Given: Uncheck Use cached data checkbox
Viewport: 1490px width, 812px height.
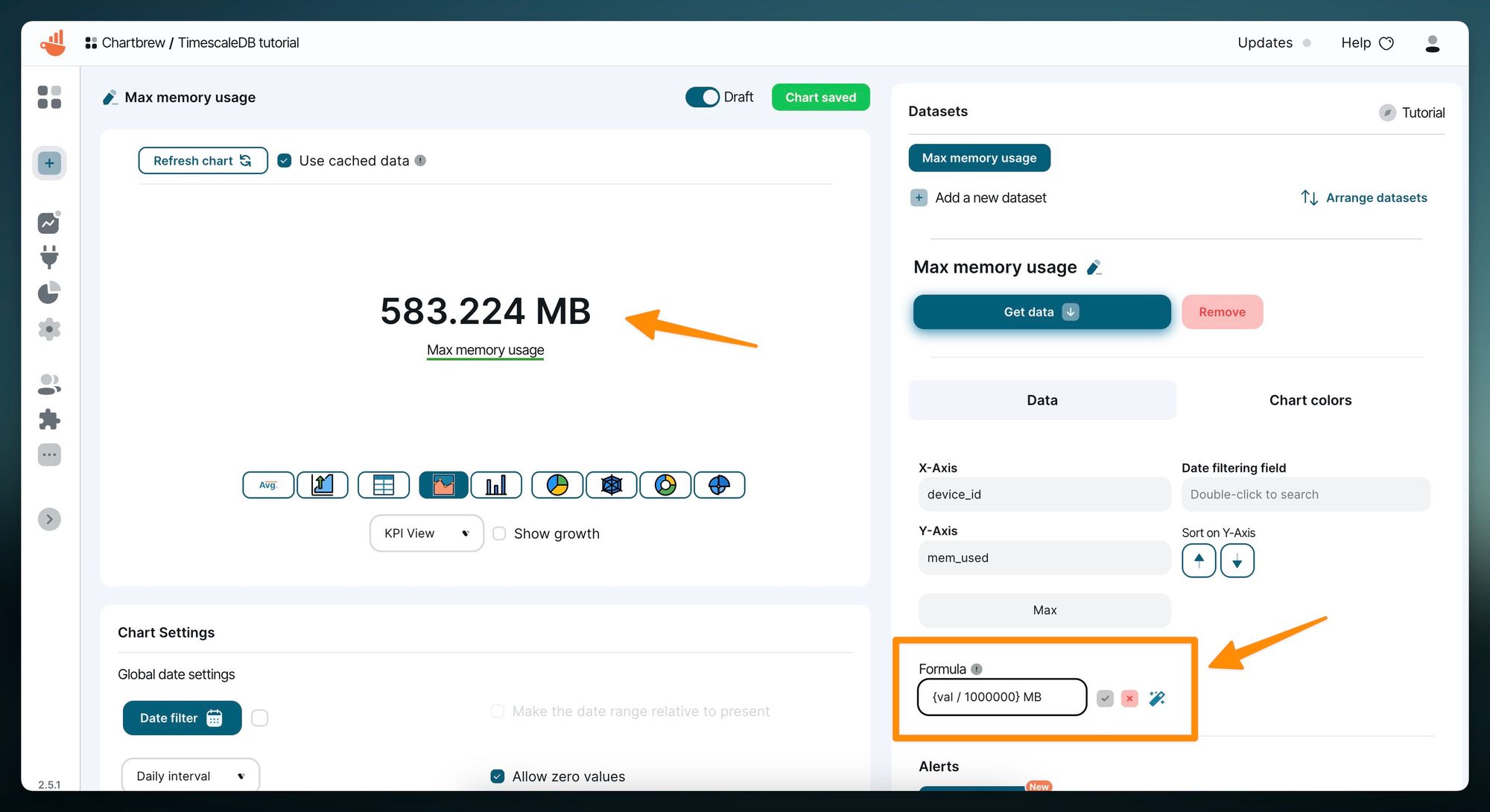Looking at the screenshot, I should [285, 161].
